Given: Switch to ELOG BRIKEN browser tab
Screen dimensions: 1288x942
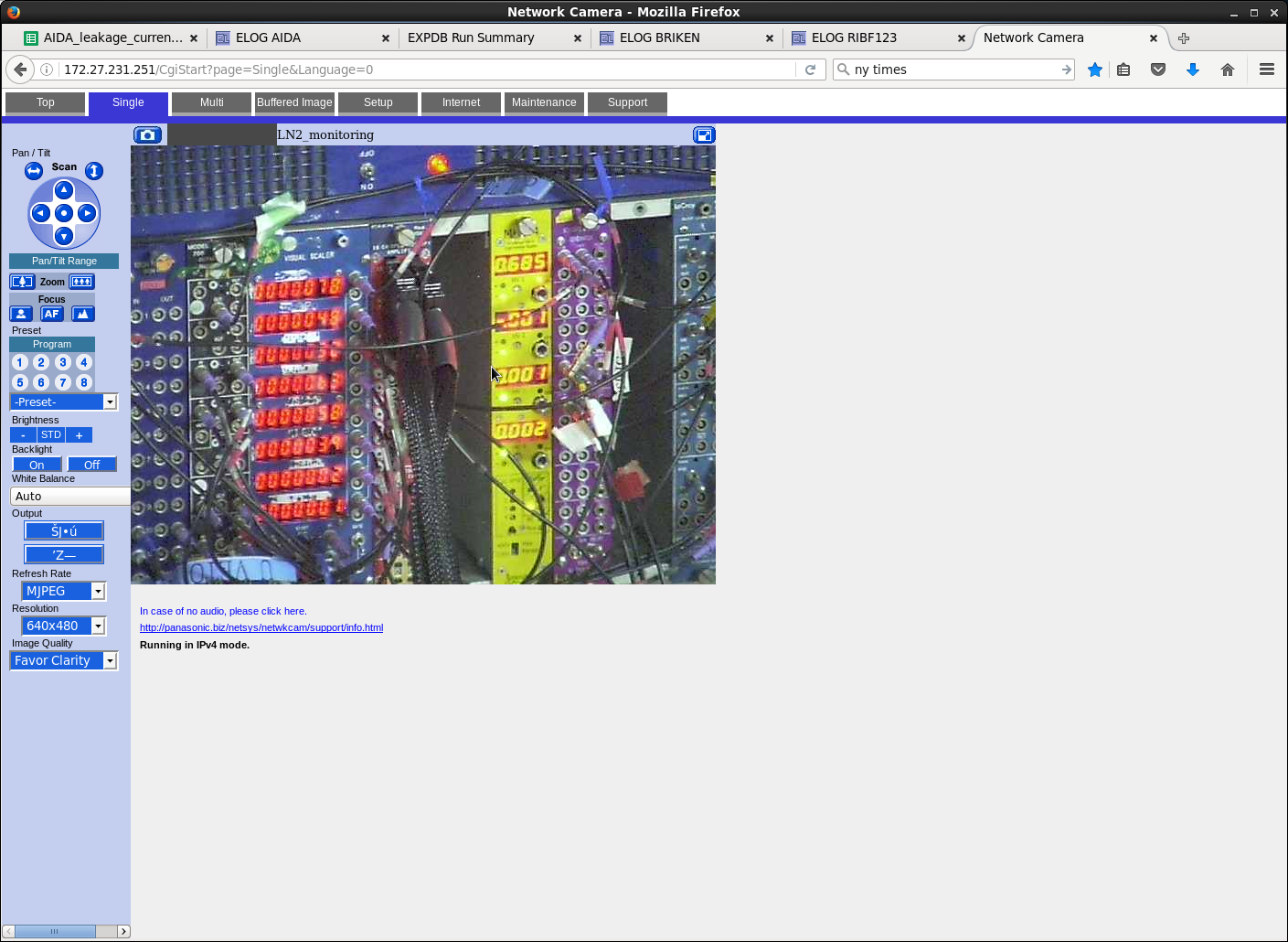Looking at the screenshot, I should coord(686,38).
